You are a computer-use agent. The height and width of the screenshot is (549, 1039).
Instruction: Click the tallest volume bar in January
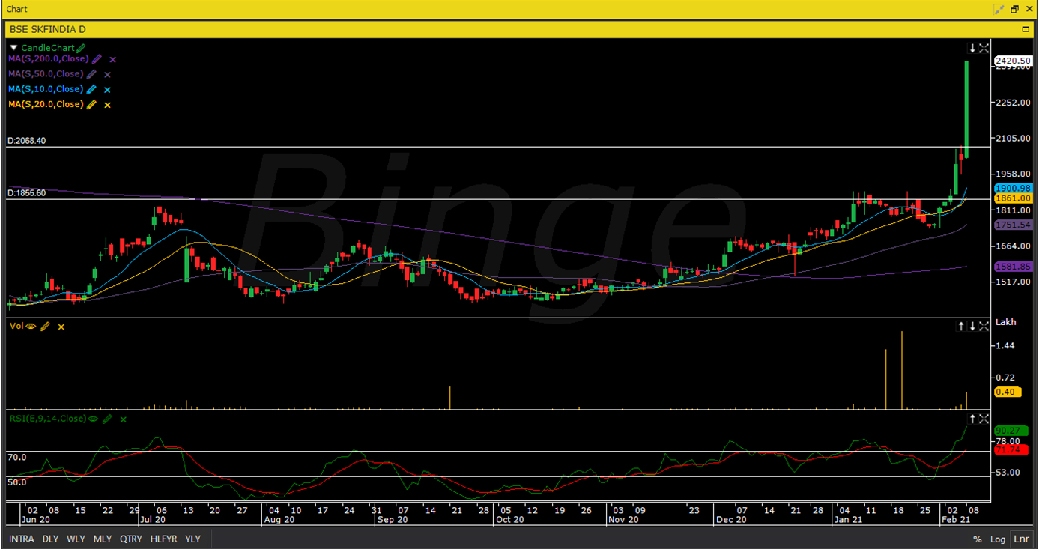pyautogui.click(x=902, y=370)
